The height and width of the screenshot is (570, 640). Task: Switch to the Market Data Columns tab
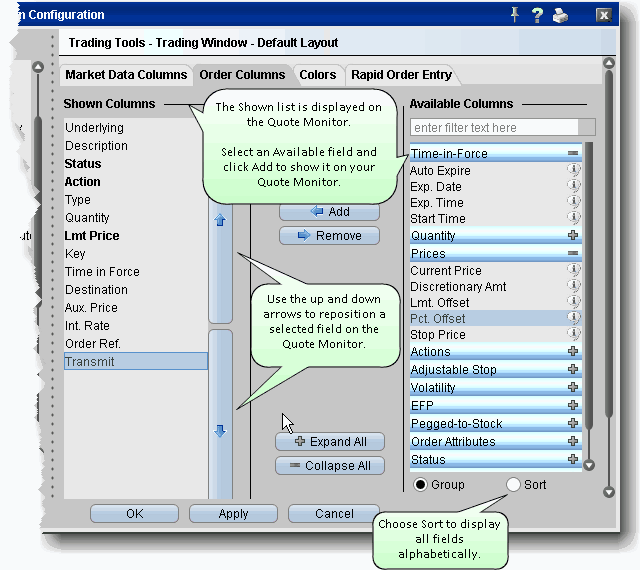[x=126, y=75]
